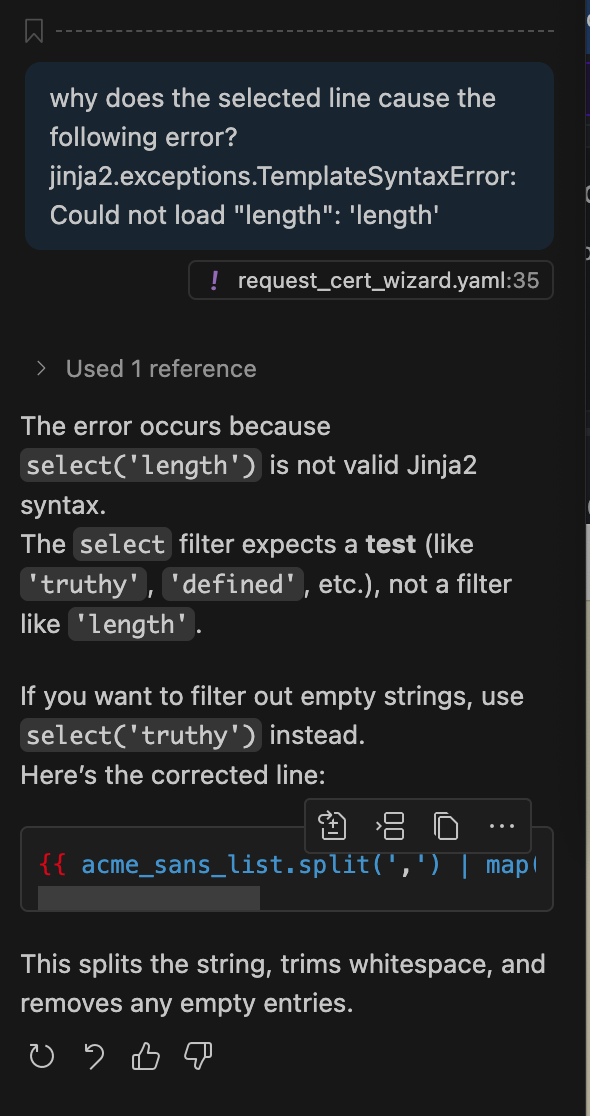Viewport: 590px width, 1116px height.
Task: Expand the 'Used 1 reference' section
Action: [160, 368]
